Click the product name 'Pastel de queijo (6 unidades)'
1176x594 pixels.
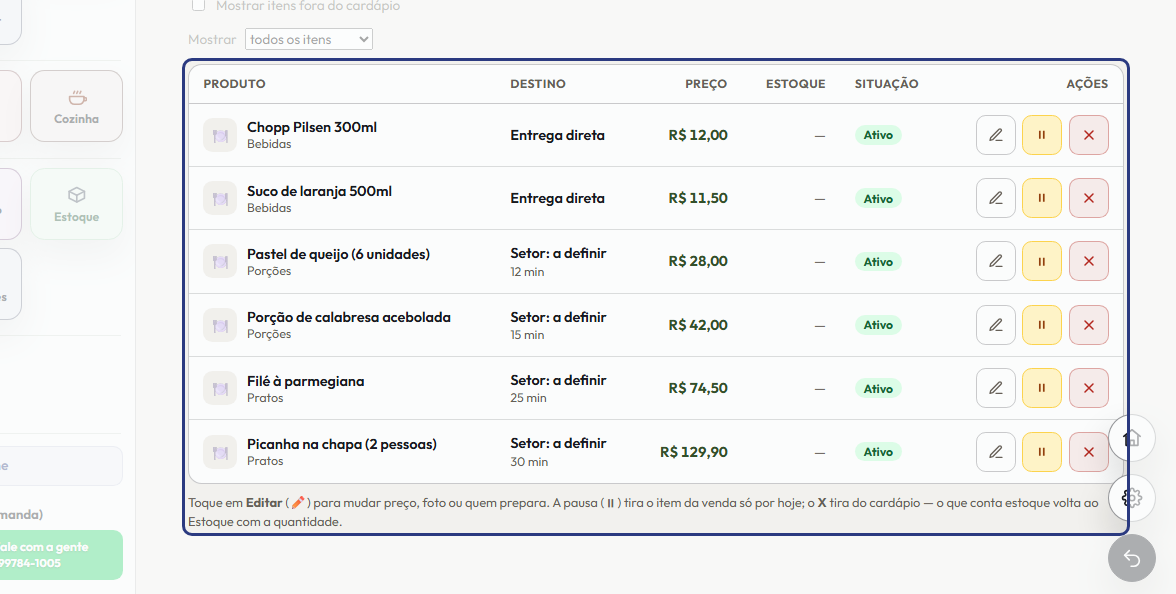pyautogui.click(x=338, y=254)
